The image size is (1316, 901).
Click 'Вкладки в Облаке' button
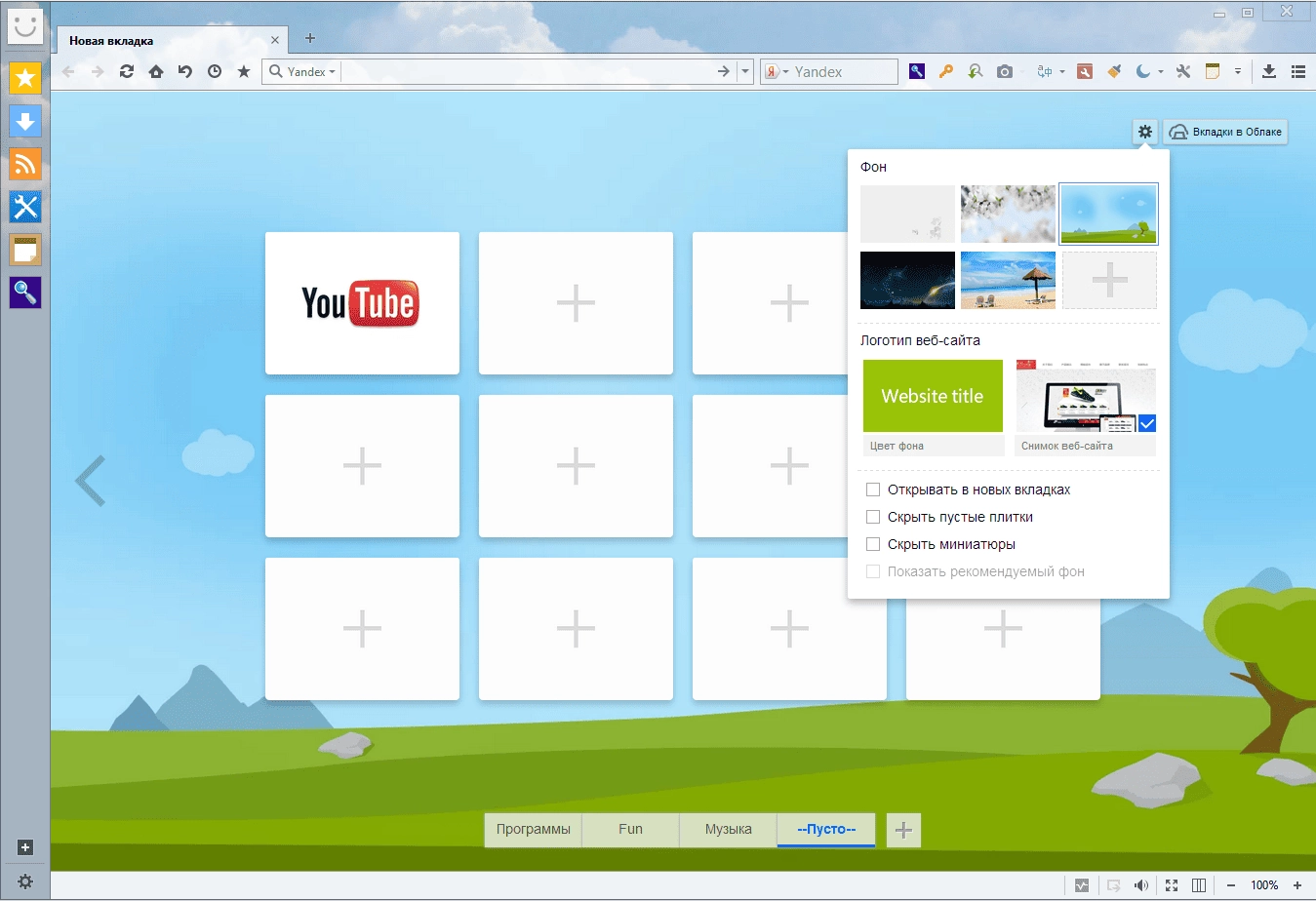(1225, 132)
